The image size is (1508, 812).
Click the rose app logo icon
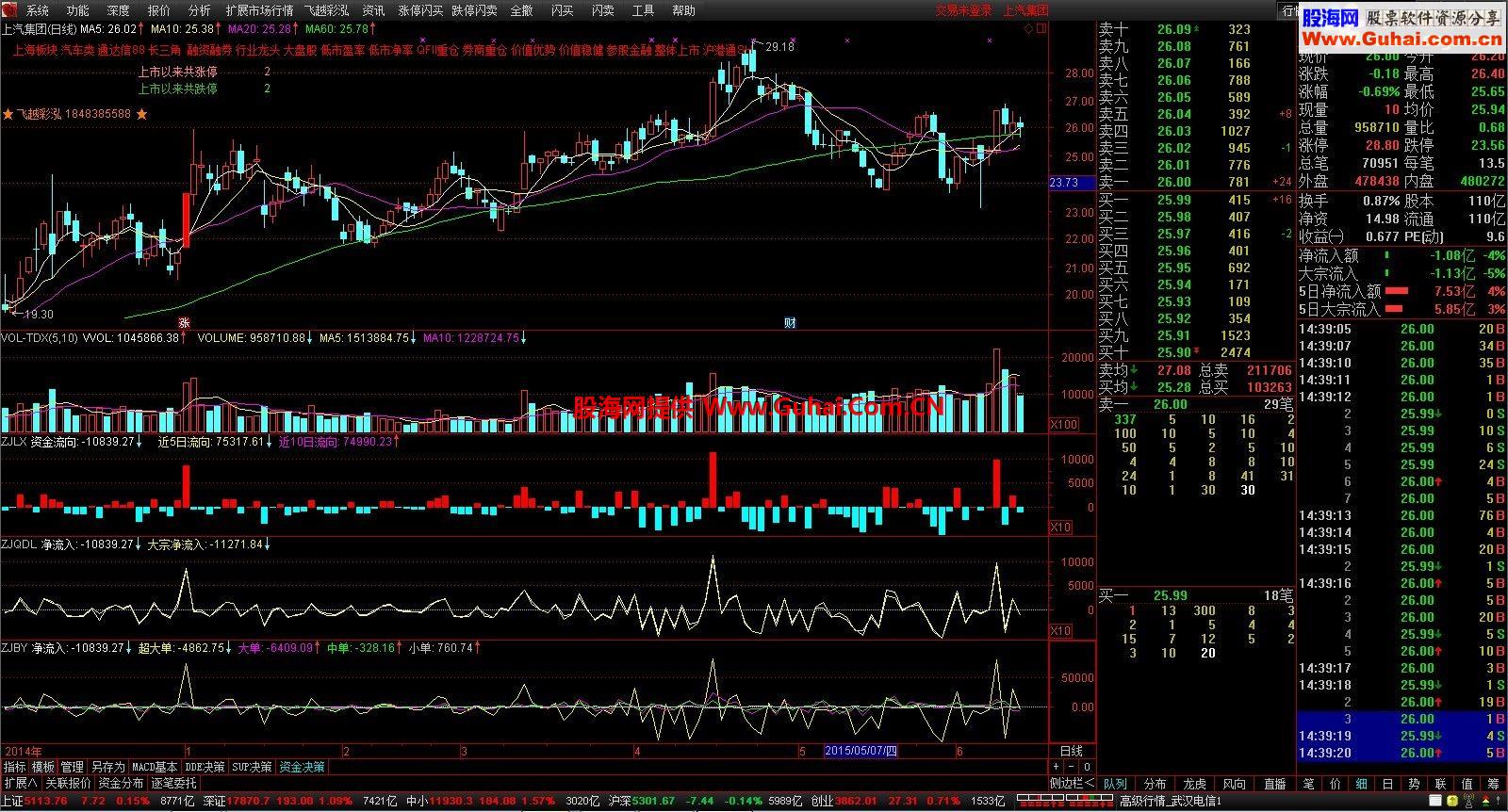click(10, 10)
